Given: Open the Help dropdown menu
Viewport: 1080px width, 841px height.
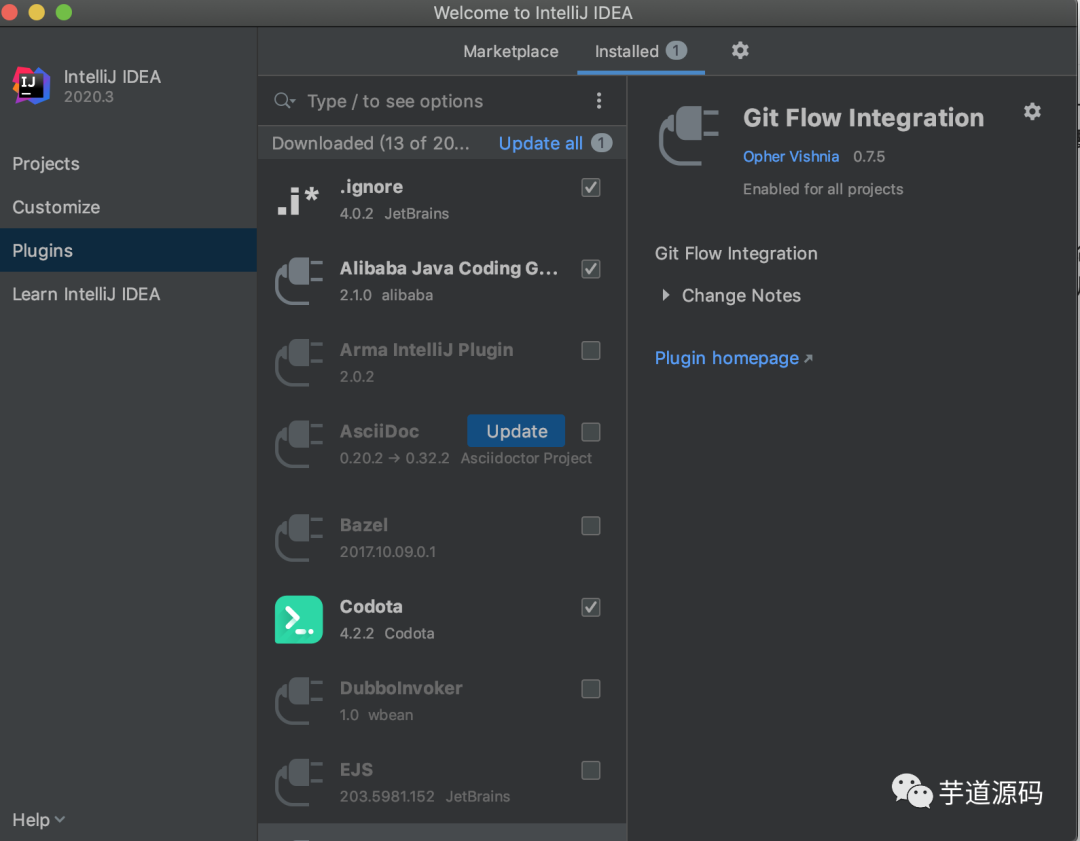Looking at the screenshot, I should coord(38,820).
